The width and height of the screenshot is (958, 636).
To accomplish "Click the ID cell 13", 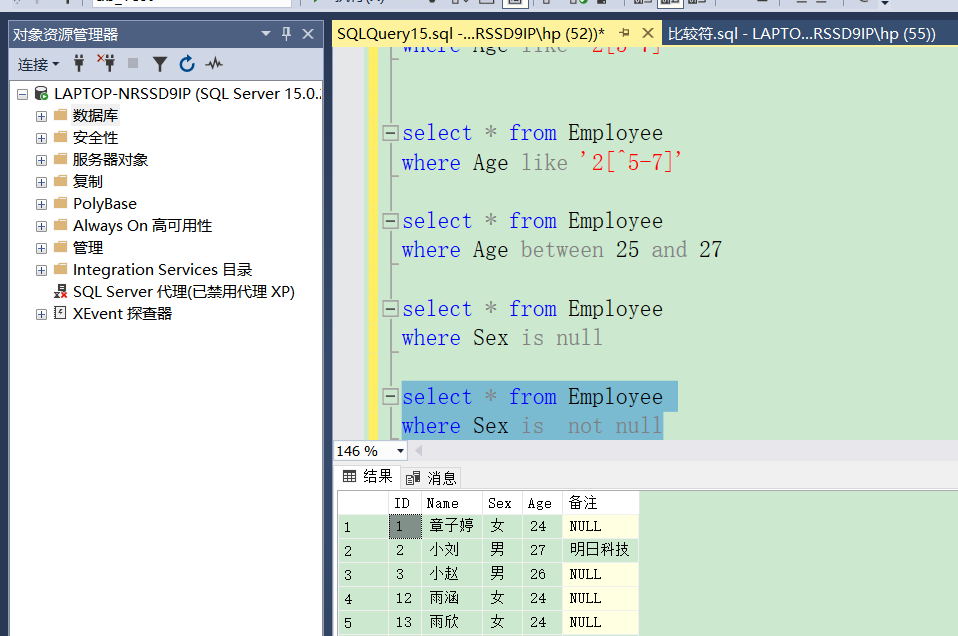I will pos(404,622).
